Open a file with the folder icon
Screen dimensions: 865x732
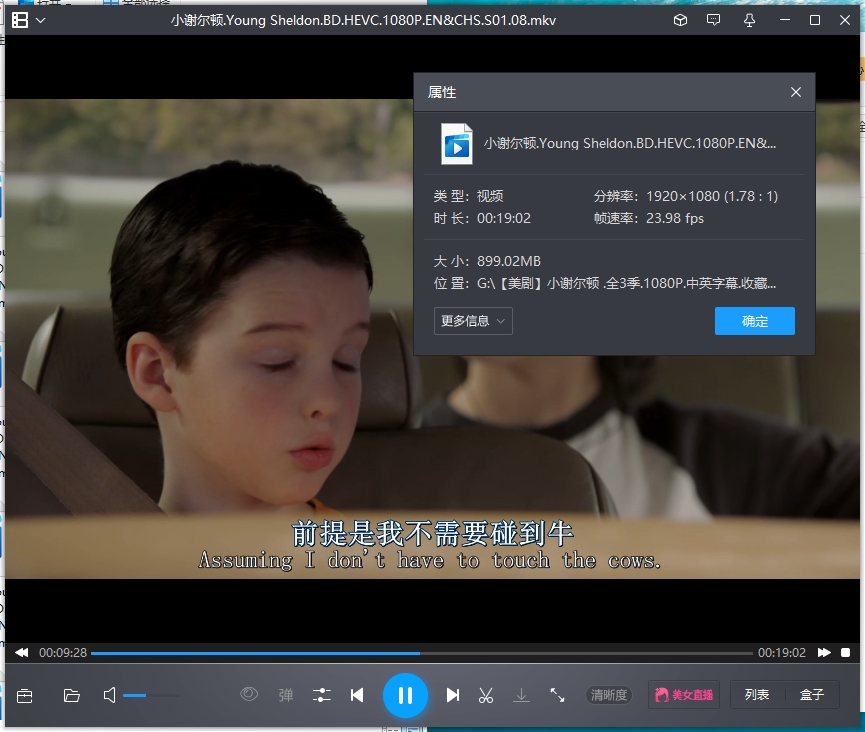pos(72,696)
